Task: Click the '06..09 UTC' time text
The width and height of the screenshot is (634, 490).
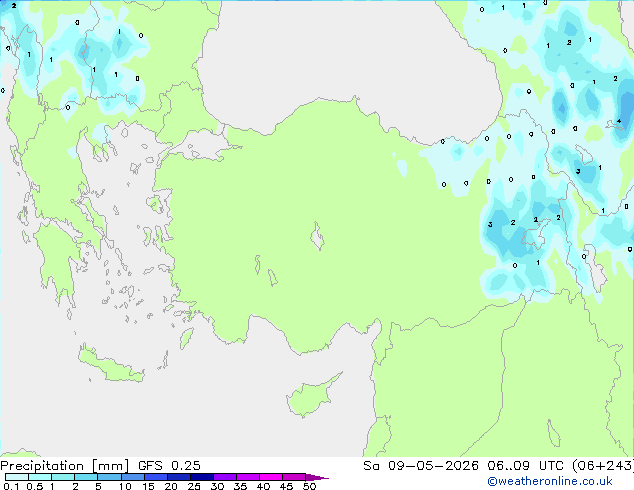Action: coord(527,466)
